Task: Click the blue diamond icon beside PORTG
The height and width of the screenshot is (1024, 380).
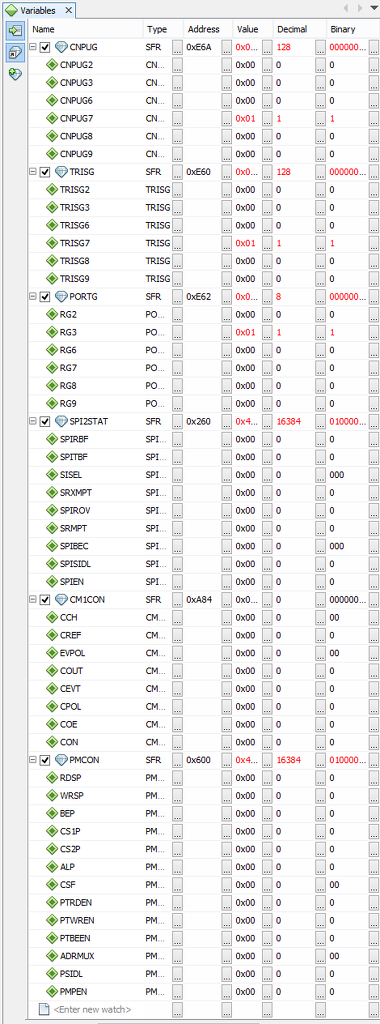Action: click(x=61, y=296)
